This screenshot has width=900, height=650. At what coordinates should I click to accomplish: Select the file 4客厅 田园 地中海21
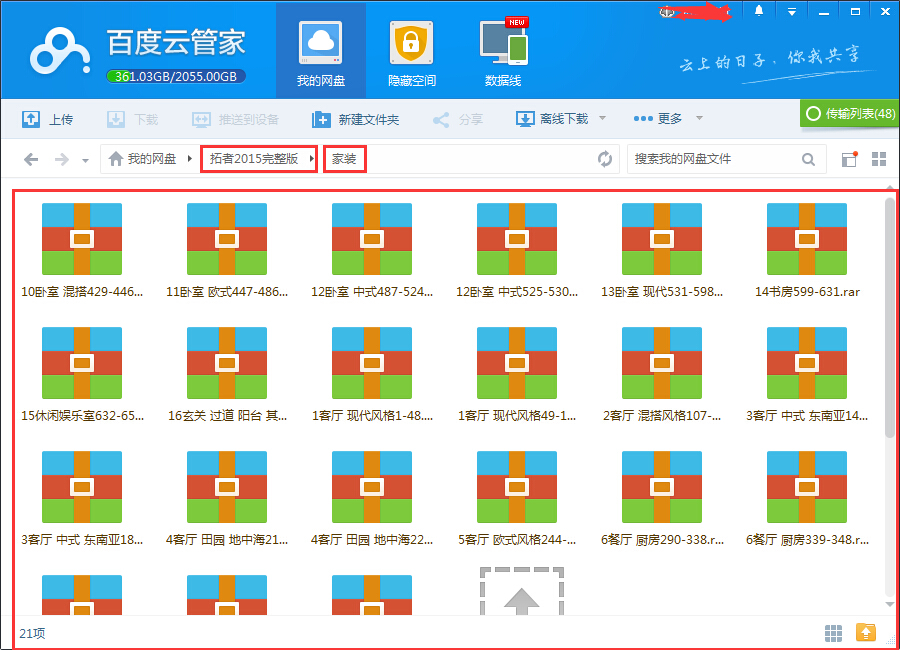tap(227, 498)
